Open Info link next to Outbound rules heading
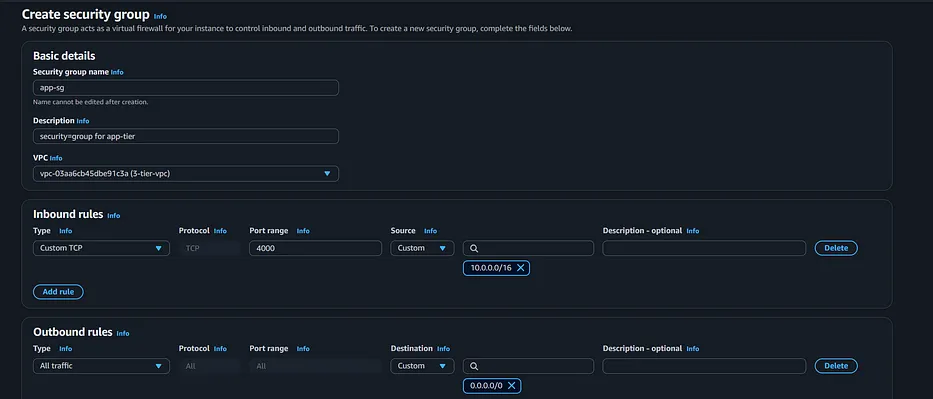 coord(123,334)
